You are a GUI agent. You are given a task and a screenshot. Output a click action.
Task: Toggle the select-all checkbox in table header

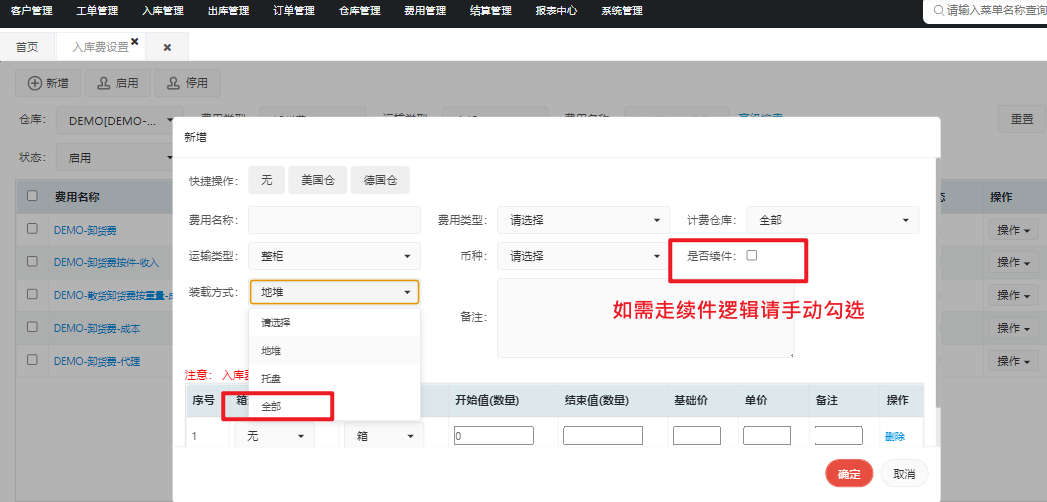click(x=32, y=196)
